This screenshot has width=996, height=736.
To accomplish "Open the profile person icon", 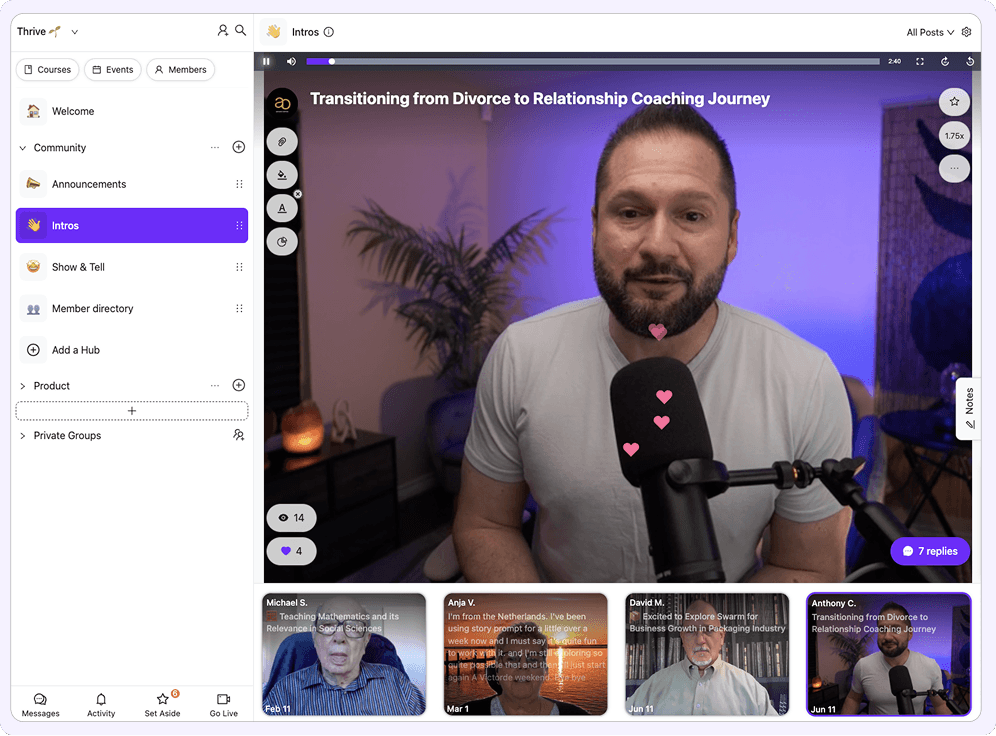I will pos(222,30).
